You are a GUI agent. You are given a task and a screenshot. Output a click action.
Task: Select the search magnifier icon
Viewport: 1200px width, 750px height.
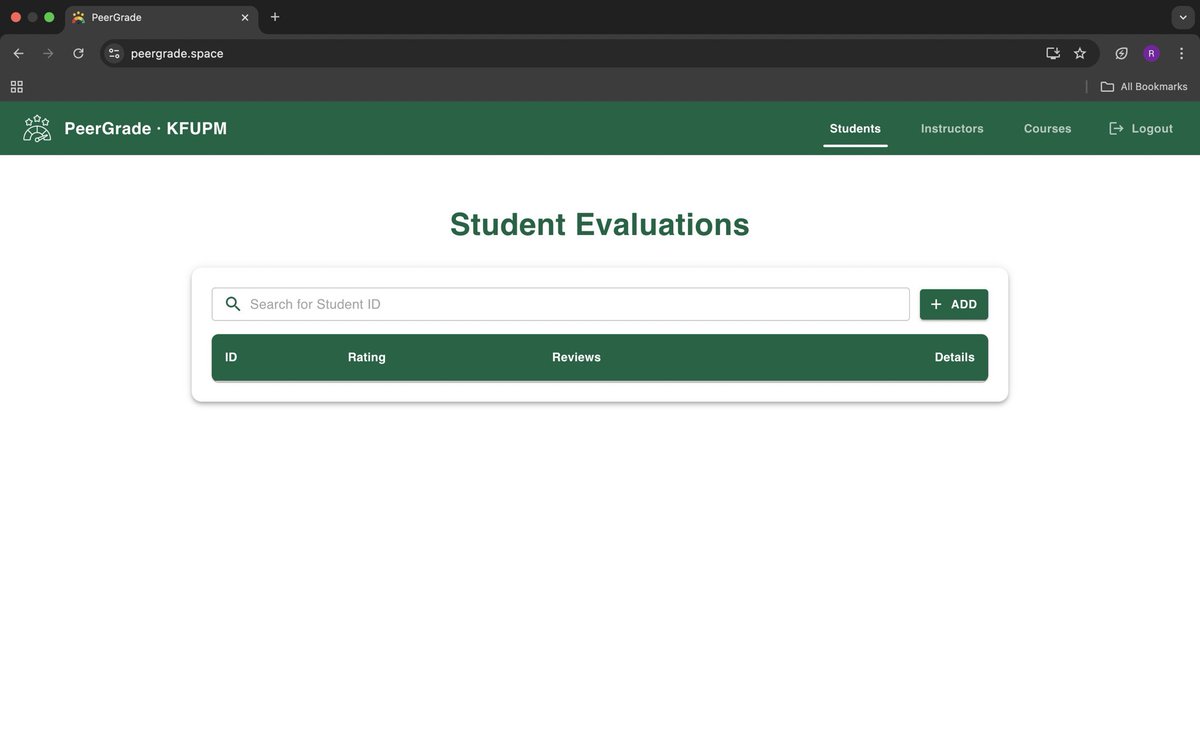(x=233, y=303)
